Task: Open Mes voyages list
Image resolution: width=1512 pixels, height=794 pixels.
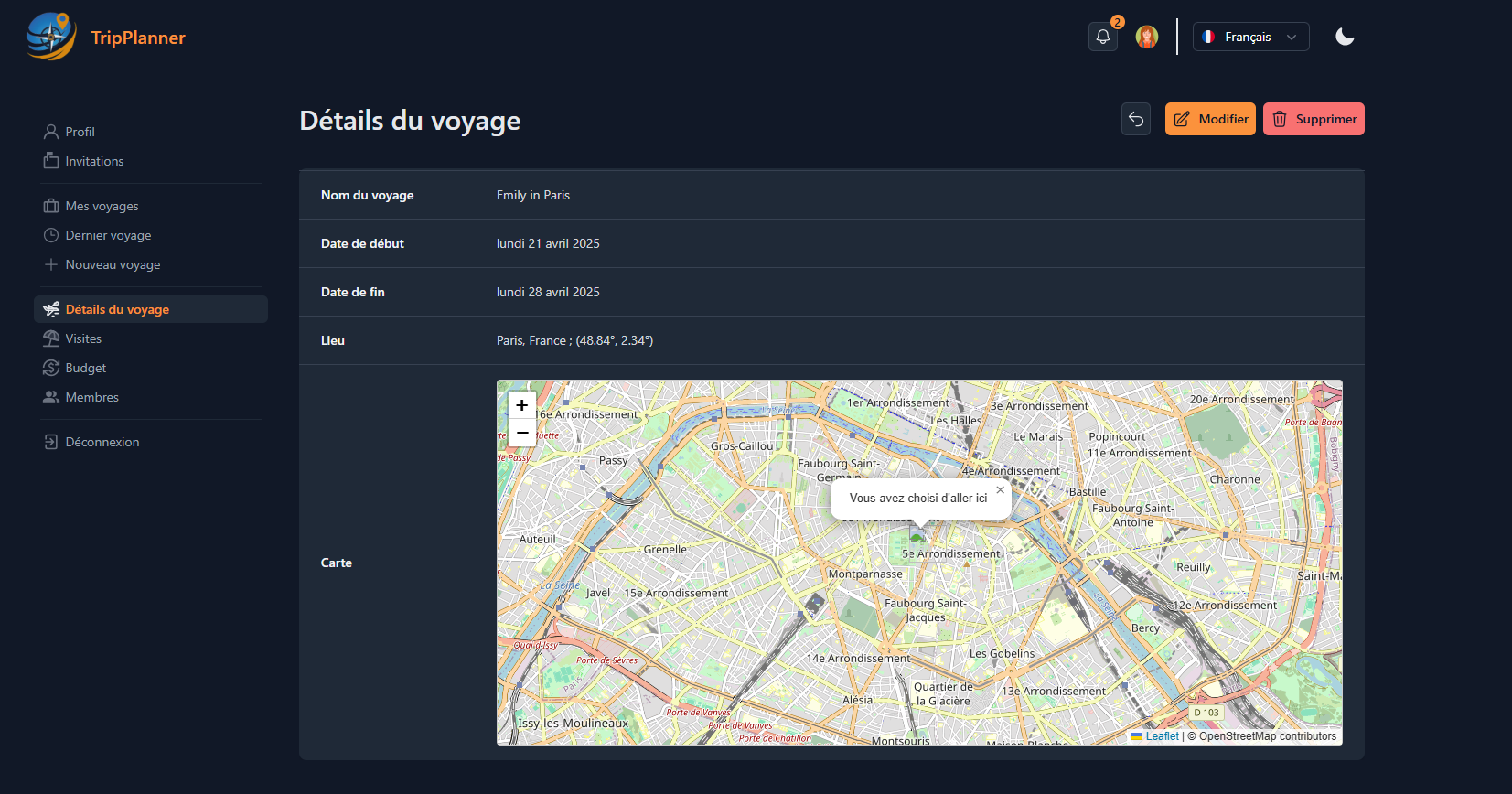Action: pyautogui.click(x=102, y=206)
